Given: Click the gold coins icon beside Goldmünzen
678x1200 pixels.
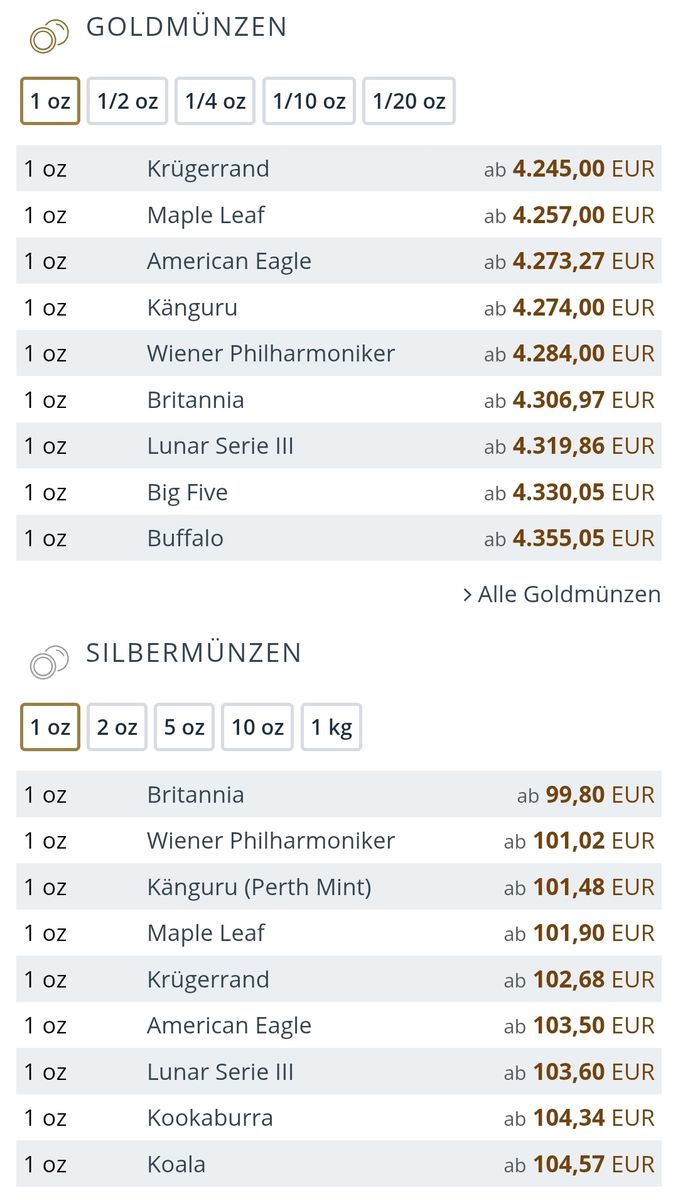Looking at the screenshot, I should (49, 37).
